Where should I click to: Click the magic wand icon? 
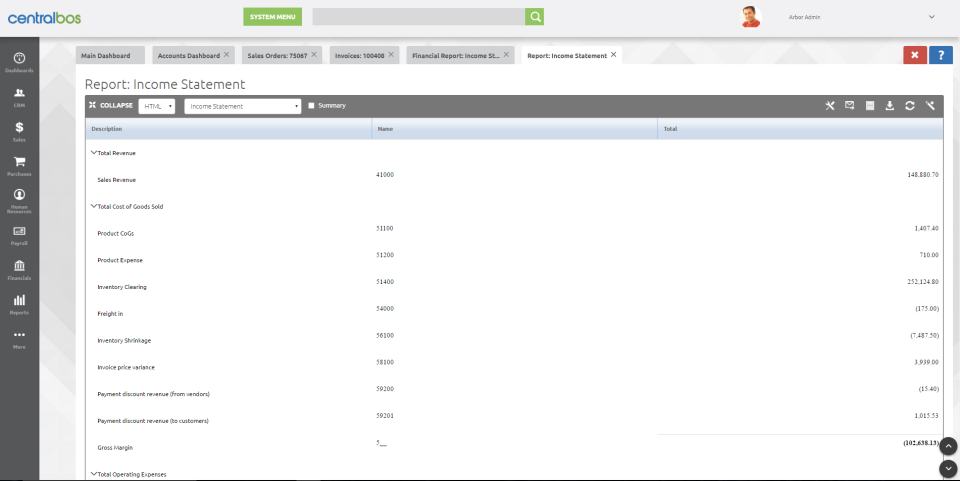930,106
